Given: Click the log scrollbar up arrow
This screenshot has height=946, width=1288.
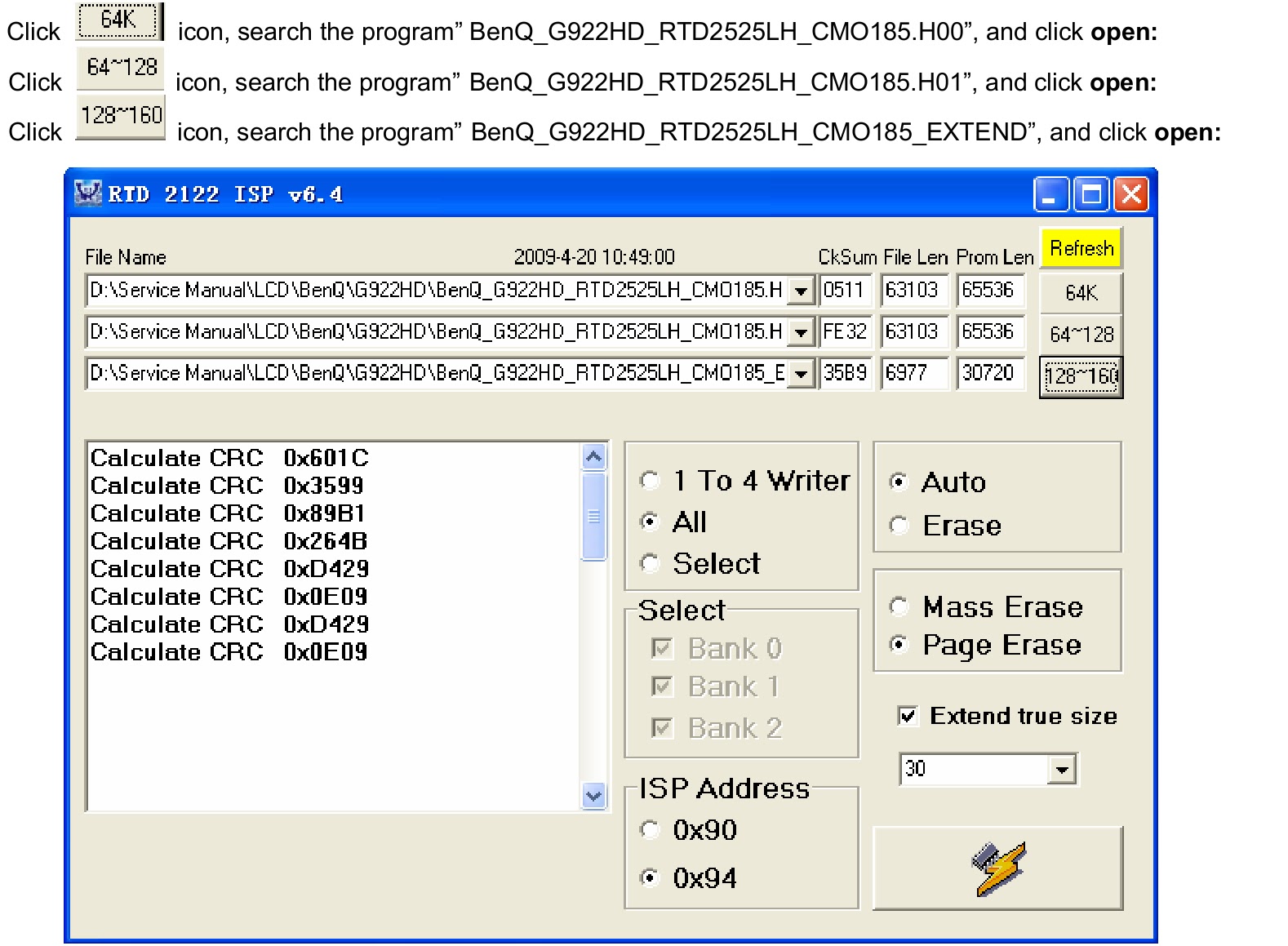Looking at the screenshot, I should (594, 457).
